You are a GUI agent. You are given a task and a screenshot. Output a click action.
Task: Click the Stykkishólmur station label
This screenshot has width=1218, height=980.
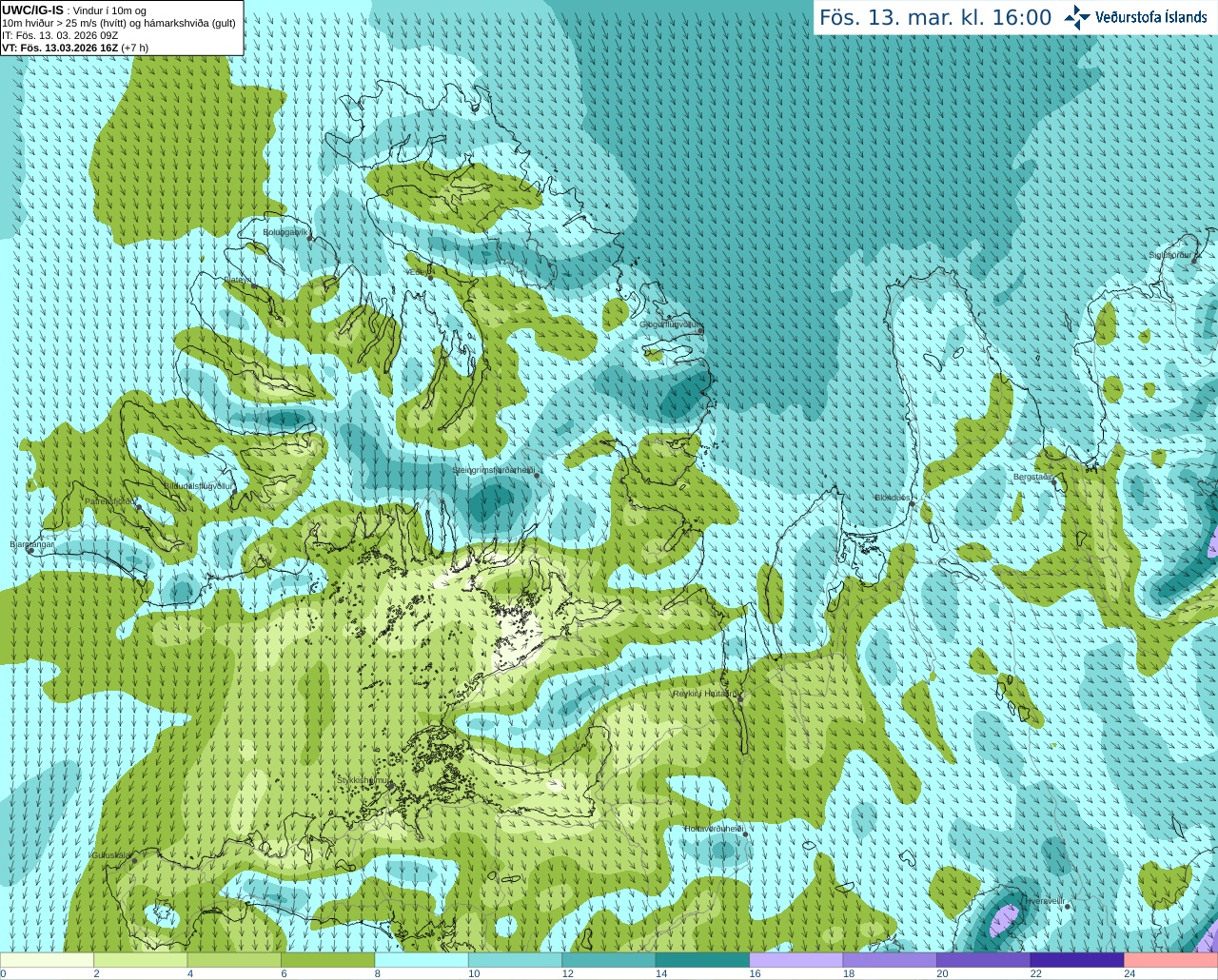(x=363, y=780)
